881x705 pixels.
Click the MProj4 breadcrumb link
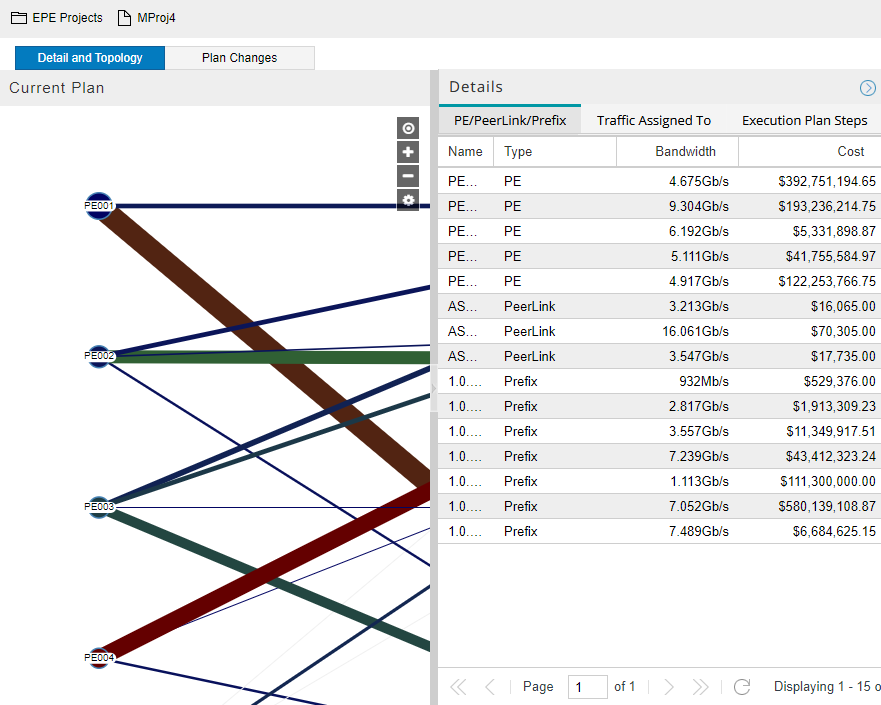point(156,18)
